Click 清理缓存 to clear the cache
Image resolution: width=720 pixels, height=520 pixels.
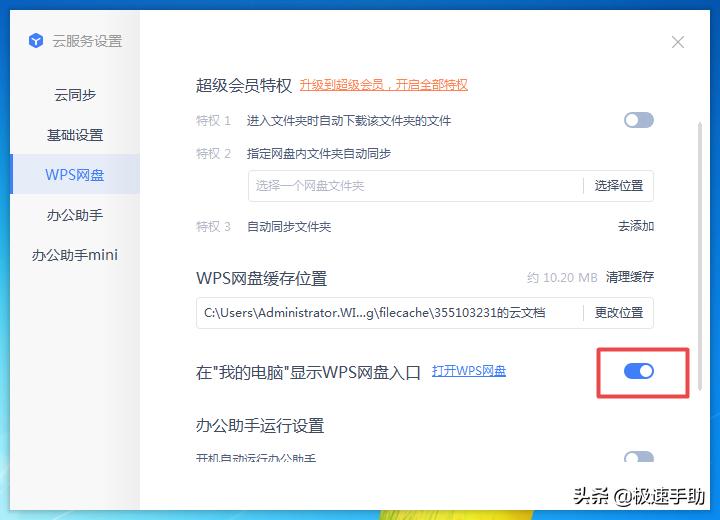(630, 277)
